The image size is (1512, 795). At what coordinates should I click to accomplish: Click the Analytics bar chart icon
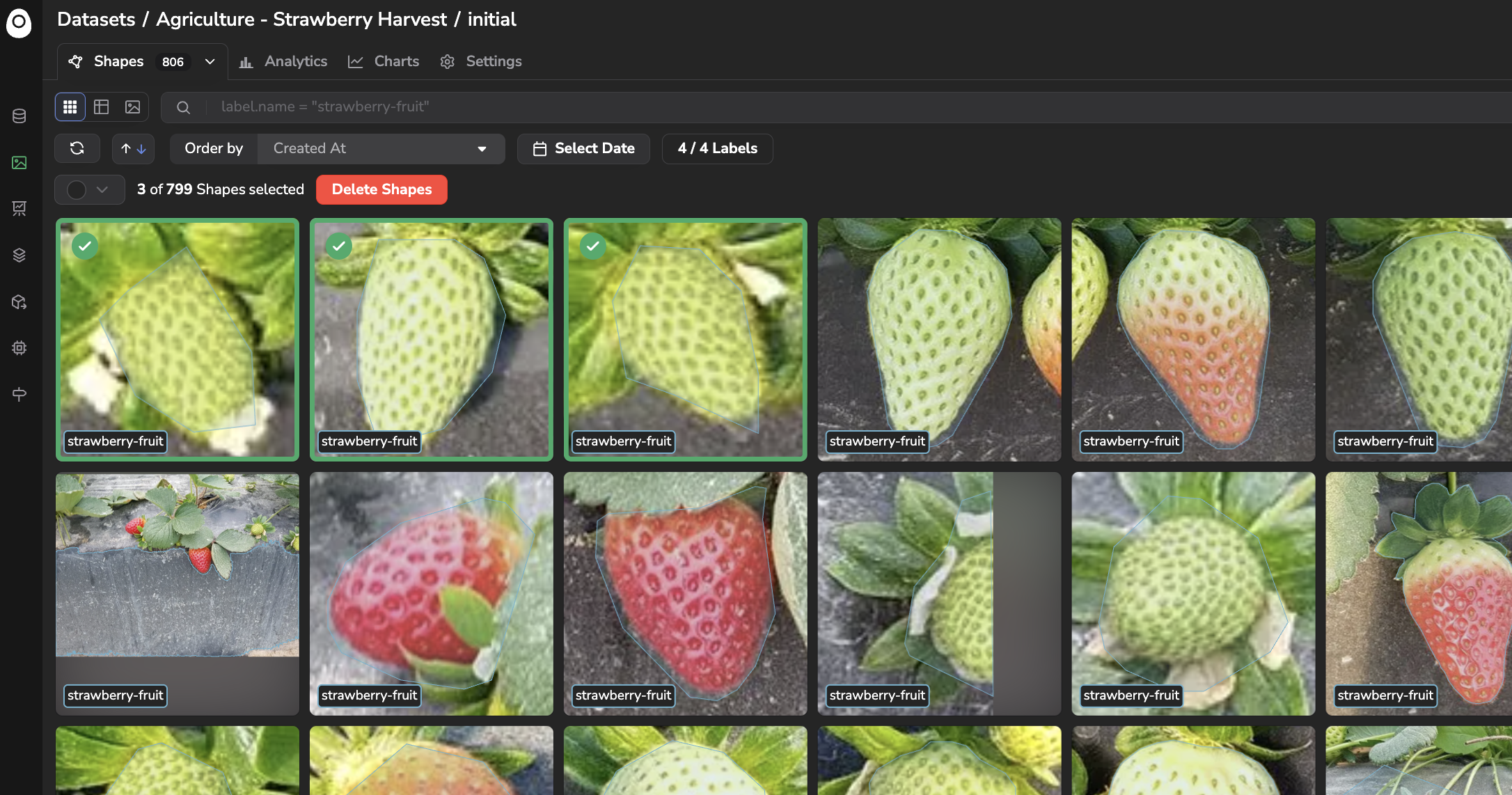pyautogui.click(x=246, y=62)
